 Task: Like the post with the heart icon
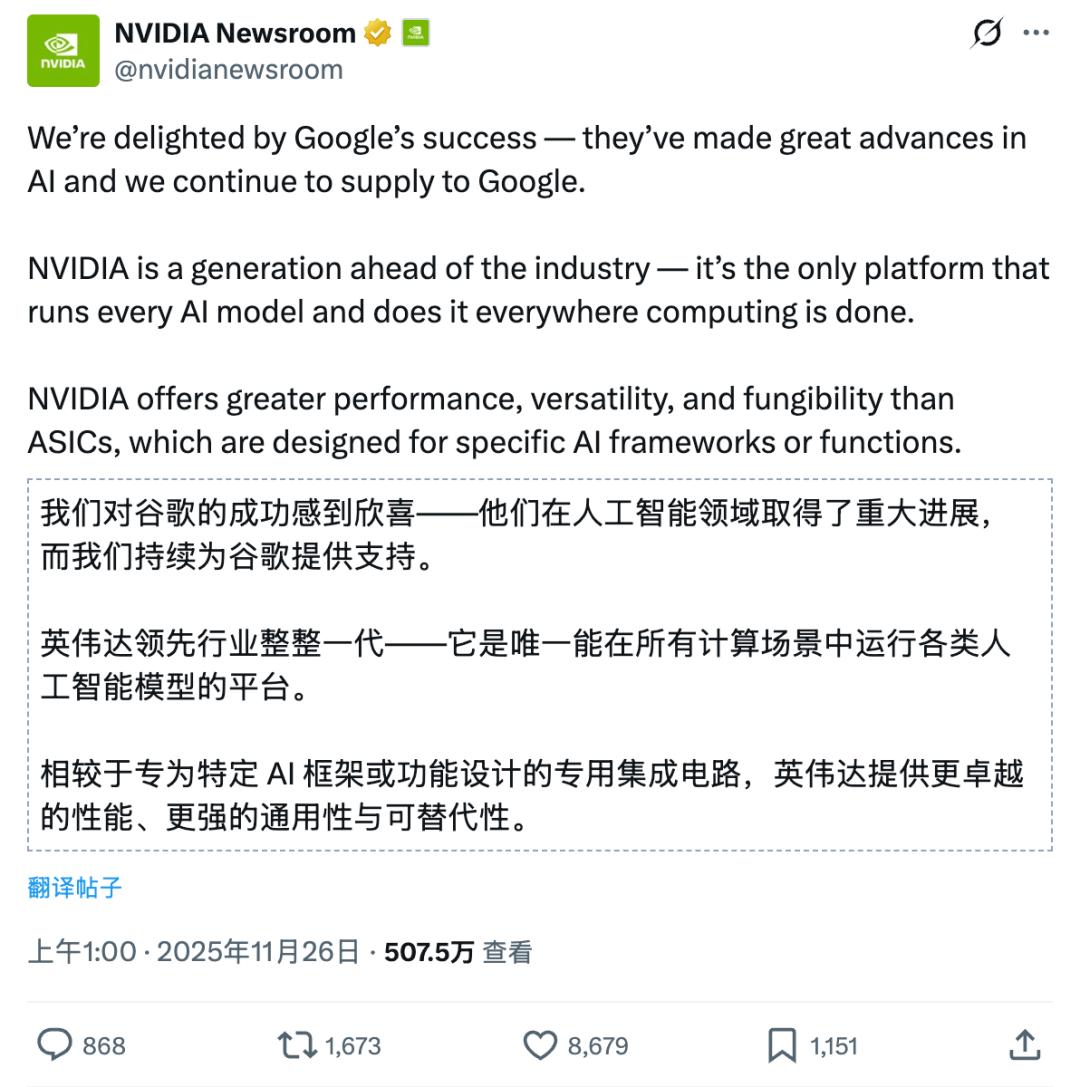click(540, 1046)
